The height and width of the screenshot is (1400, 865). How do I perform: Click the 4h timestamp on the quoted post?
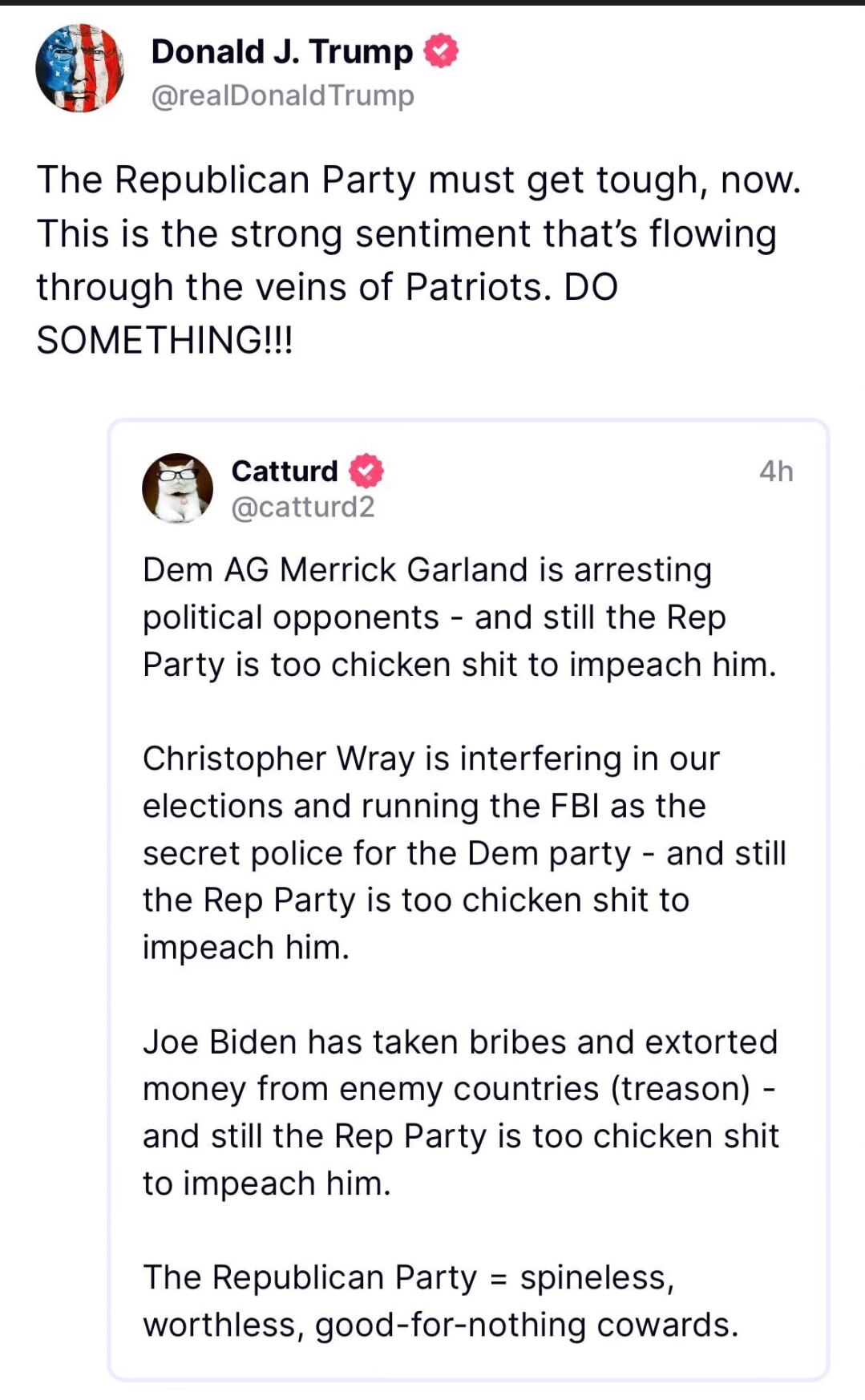click(x=774, y=471)
